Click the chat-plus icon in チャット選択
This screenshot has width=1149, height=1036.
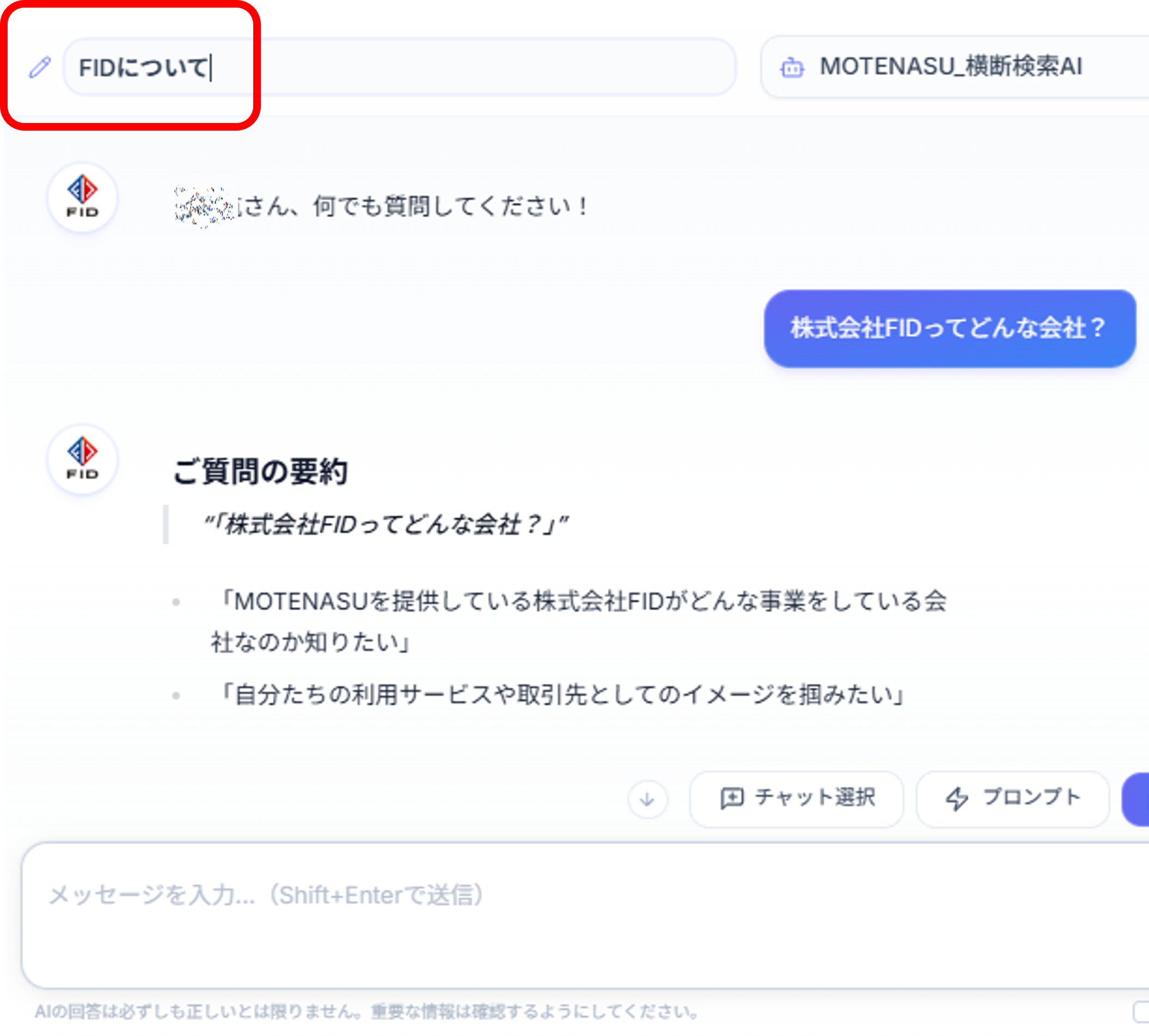(x=732, y=798)
